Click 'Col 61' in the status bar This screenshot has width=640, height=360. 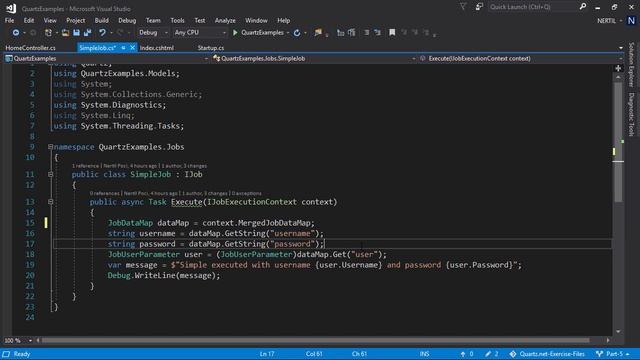pos(314,354)
